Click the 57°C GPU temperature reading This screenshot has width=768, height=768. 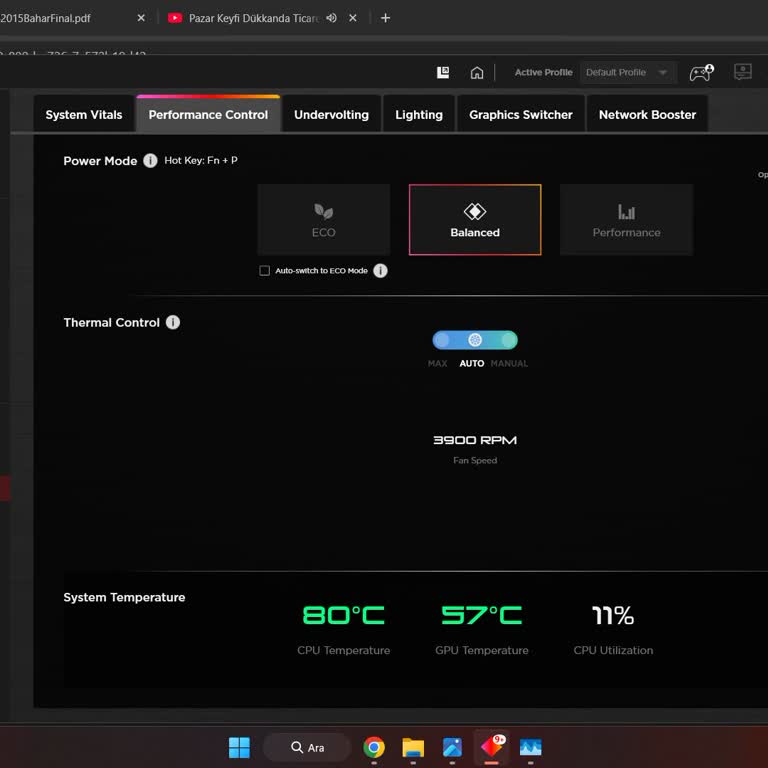481,615
